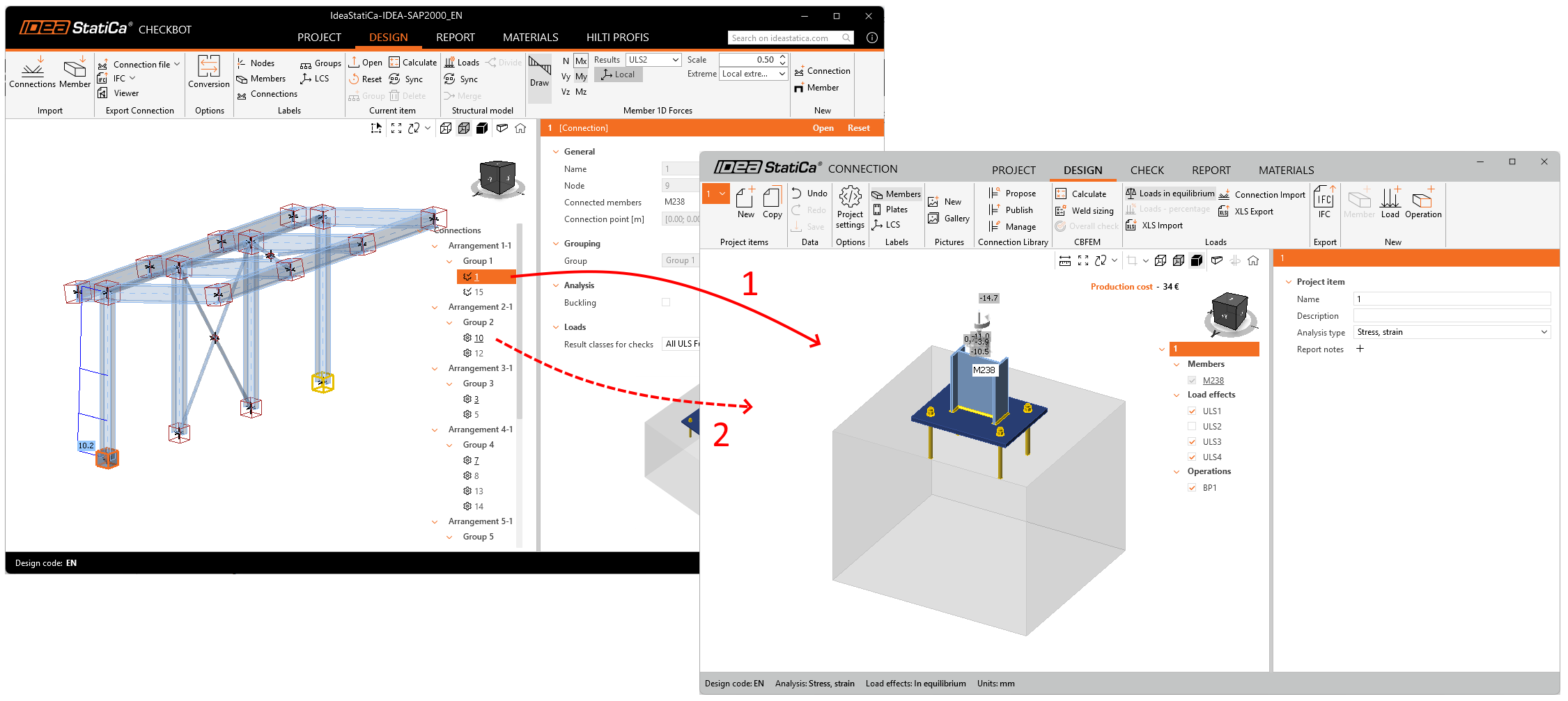Image resolution: width=1568 pixels, height=701 pixels.
Task: Uncheck ULS1 load effect
Action: 1192,411
